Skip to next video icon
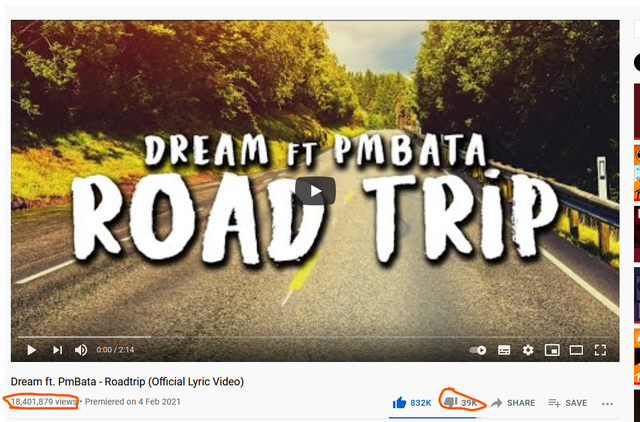640x422 pixels. (x=58, y=350)
